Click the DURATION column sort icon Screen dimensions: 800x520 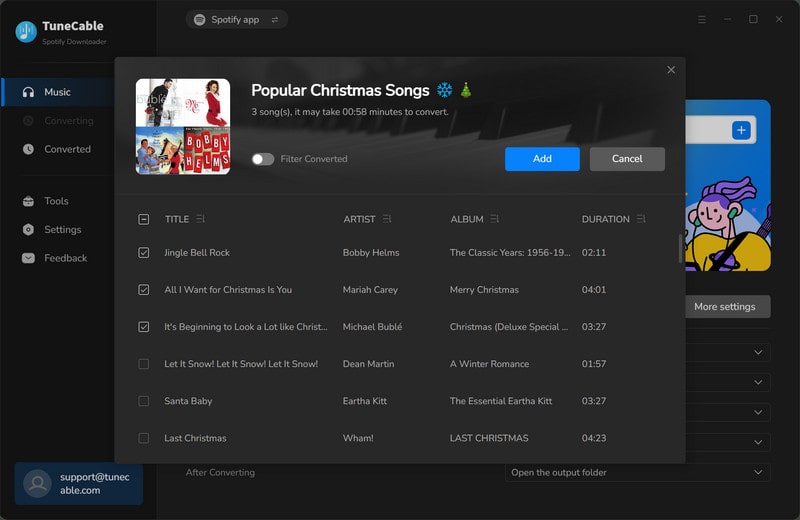pos(641,219)
